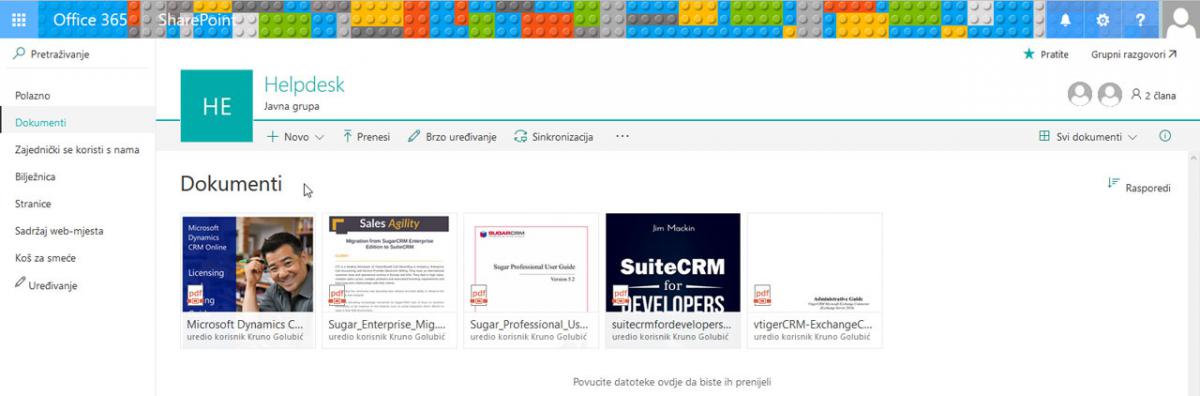Screen dimensions: 1200x396
Task: Open the 2 člana members link
Action: pos(1153,95)
